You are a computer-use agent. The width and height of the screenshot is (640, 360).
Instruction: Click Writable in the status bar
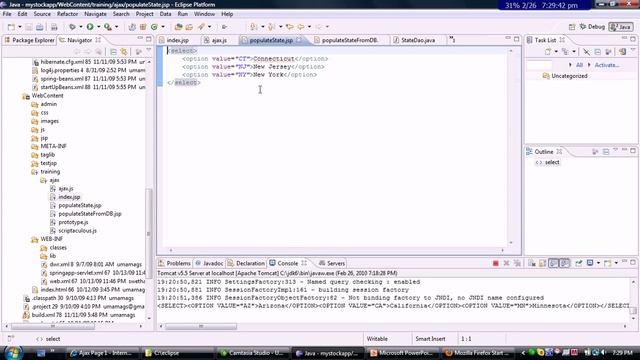(x=377, y=339)
